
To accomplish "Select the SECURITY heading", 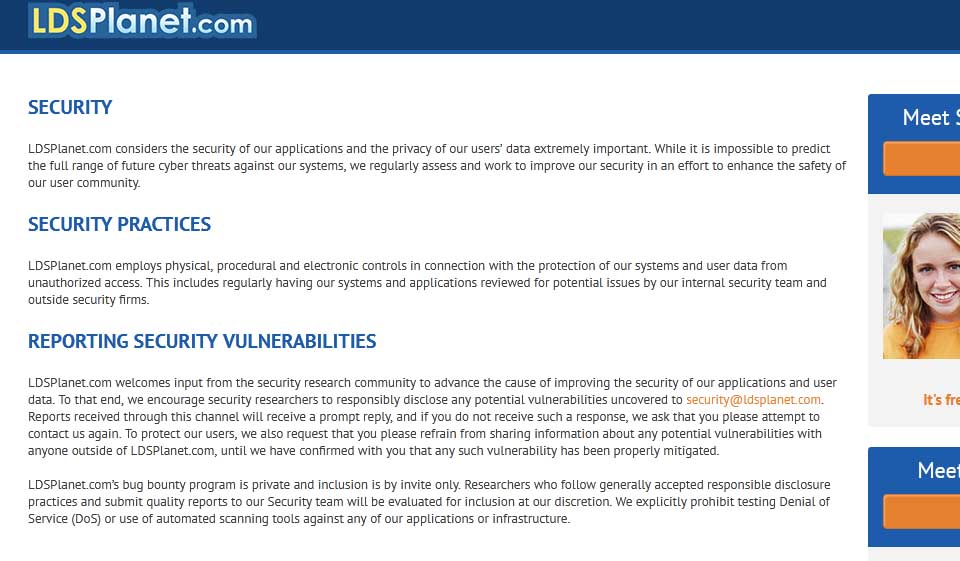I will coord(70,108).
